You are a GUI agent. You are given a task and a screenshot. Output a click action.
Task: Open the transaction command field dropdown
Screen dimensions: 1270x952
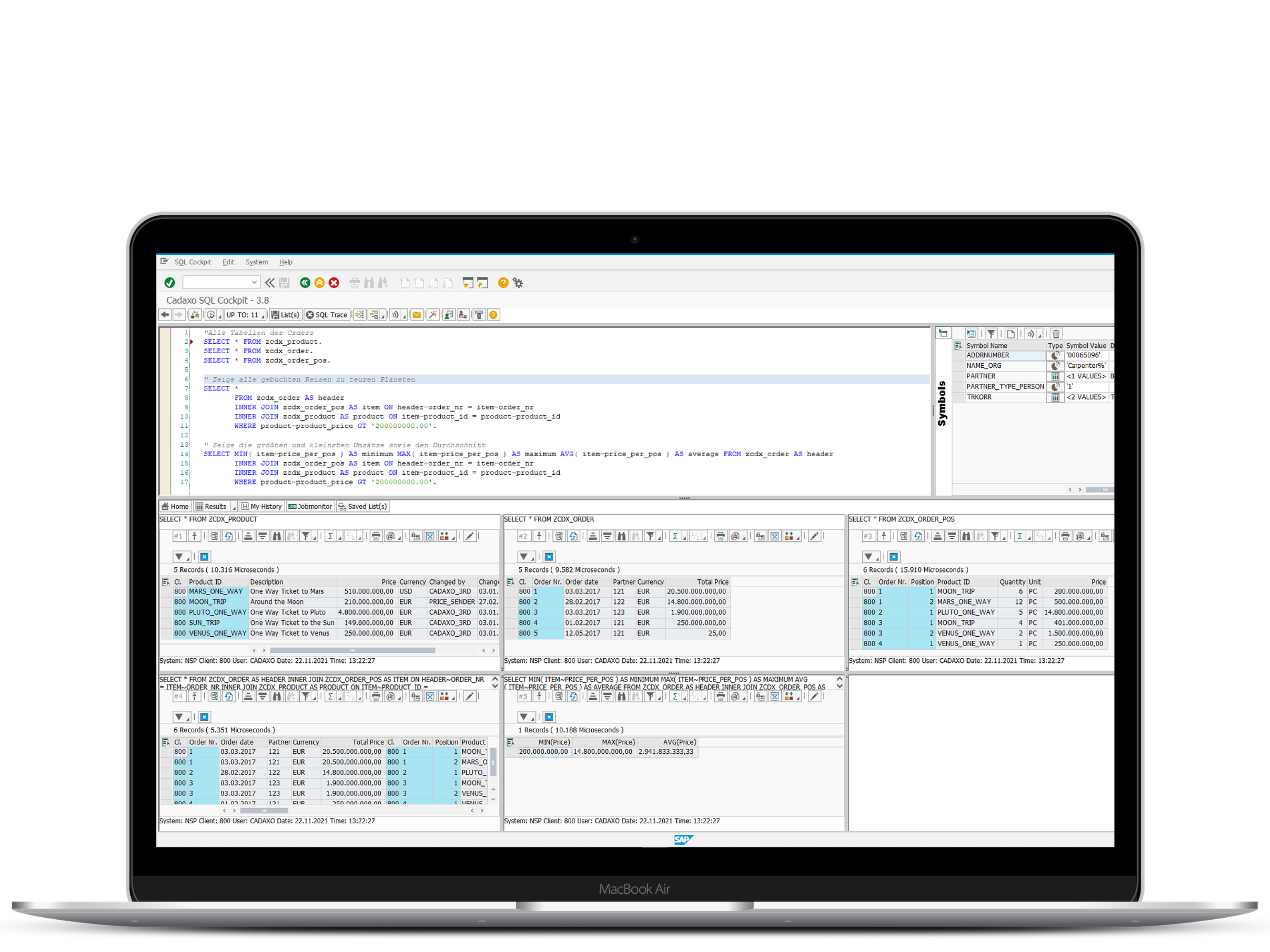point(254,282)
